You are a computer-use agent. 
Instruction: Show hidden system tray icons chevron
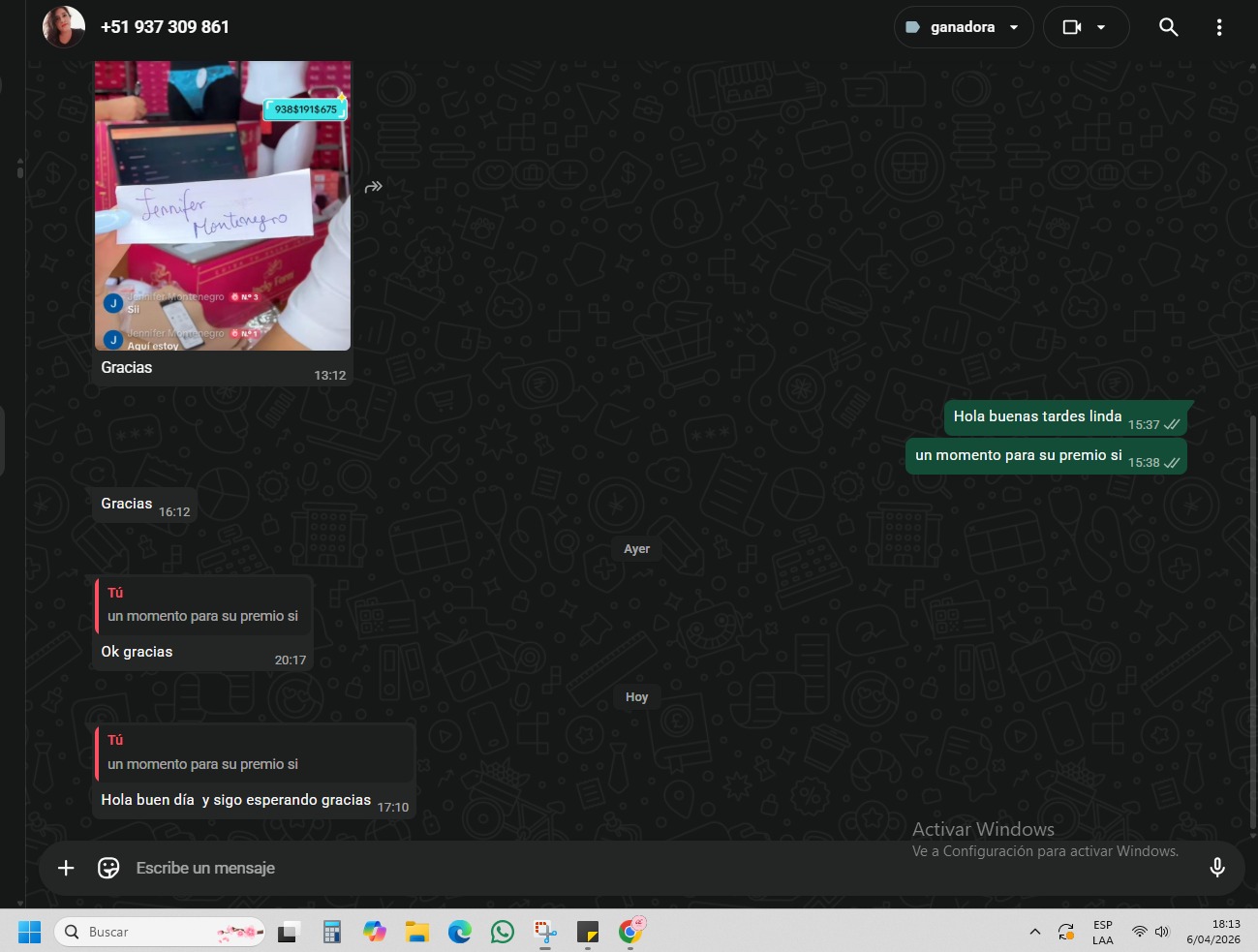click(x=1034, y=932)
